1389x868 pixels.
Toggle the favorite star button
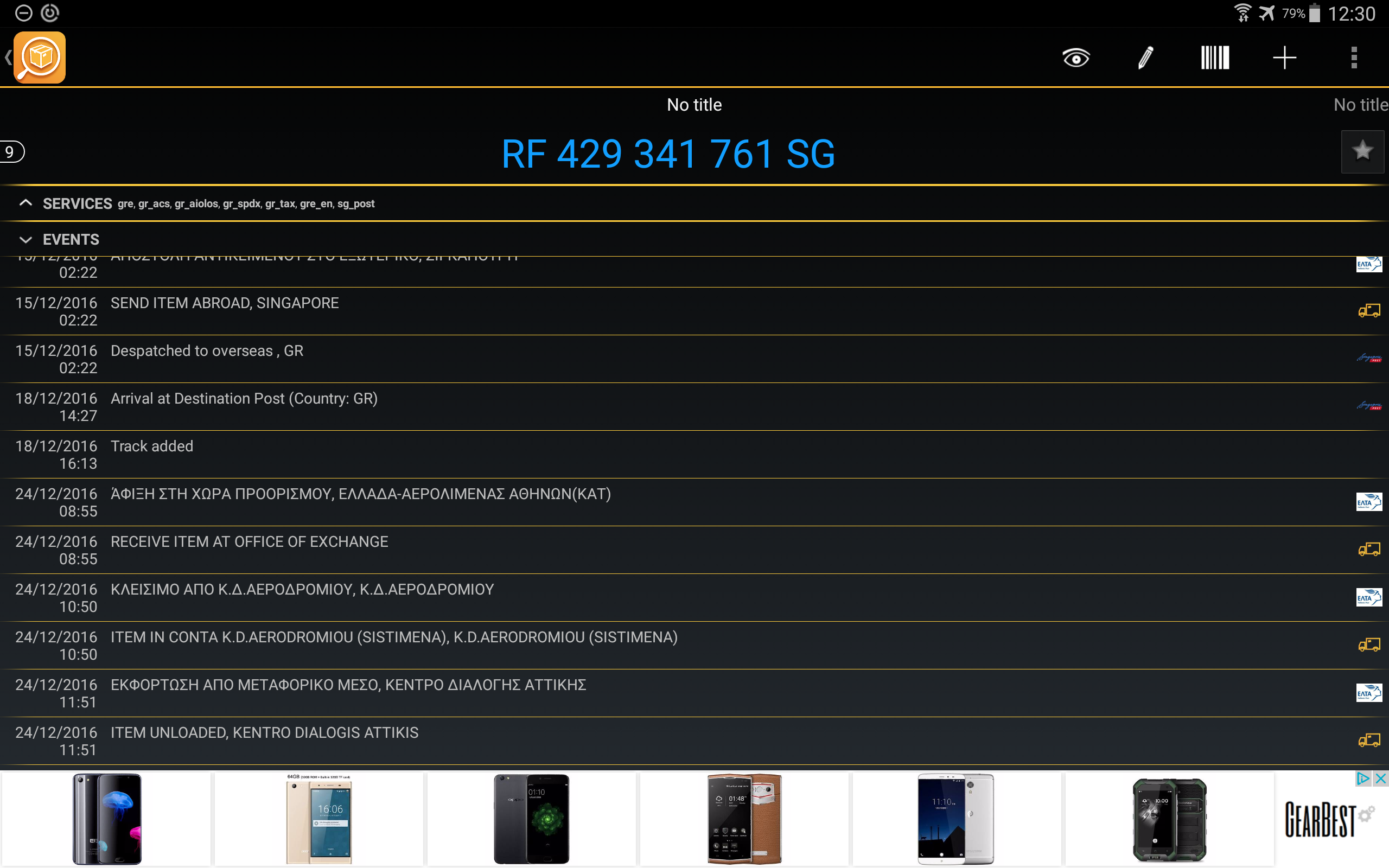tap(1362, 151)
